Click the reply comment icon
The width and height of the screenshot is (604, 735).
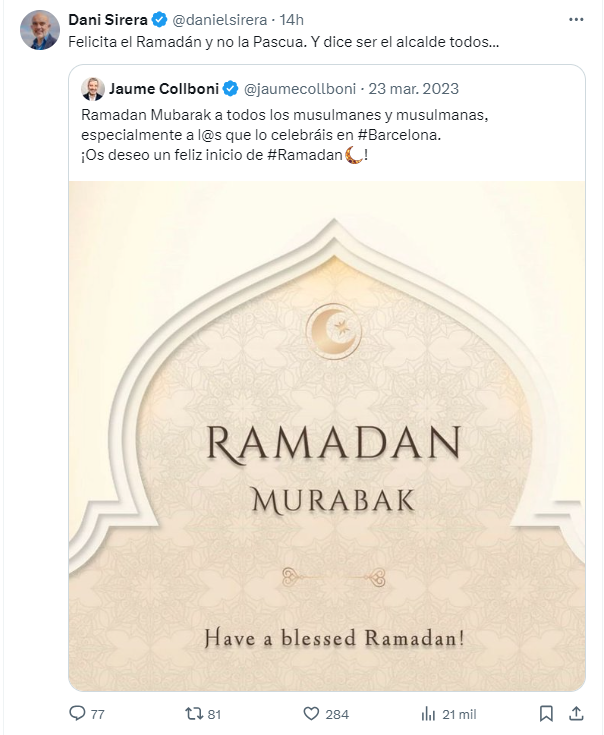pos(77,714)
